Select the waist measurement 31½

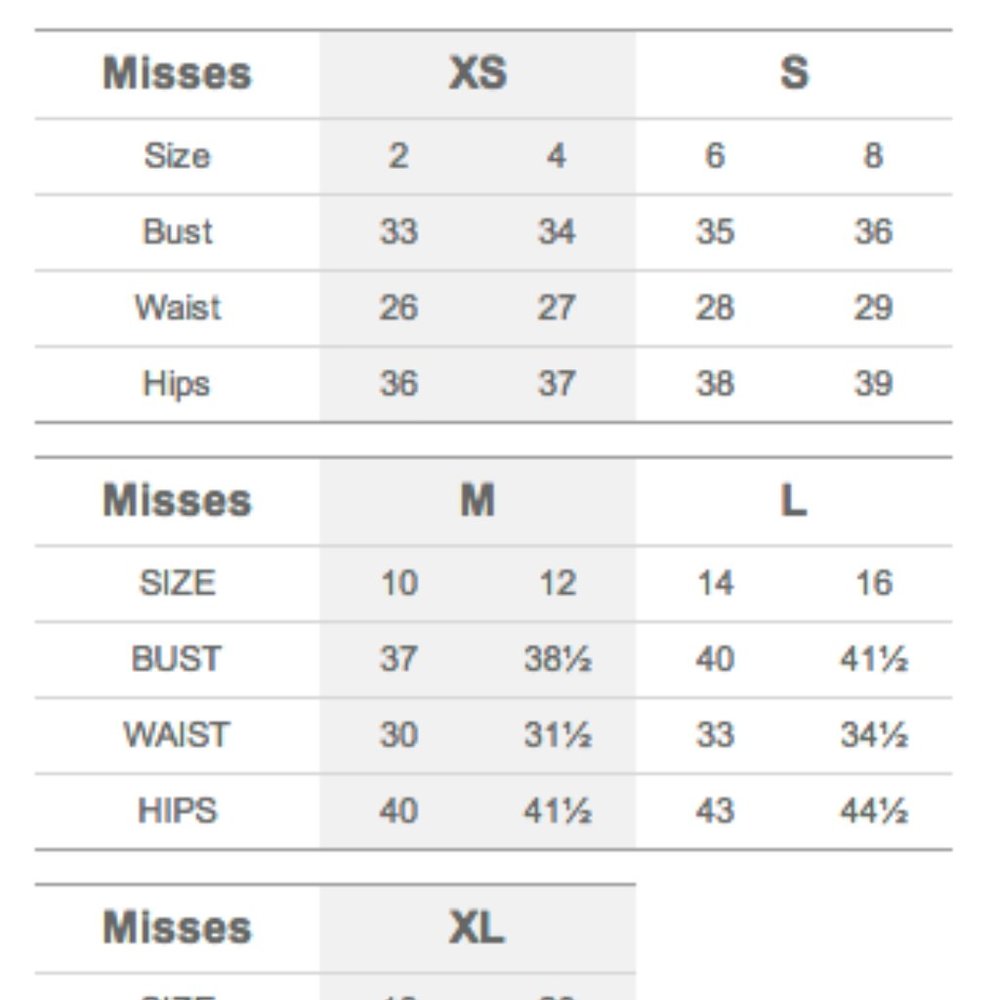pyautogui.click(x=557, y=735)
